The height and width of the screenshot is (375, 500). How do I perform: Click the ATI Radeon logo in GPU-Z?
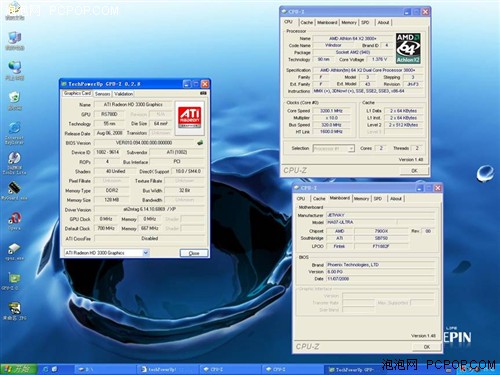pyautogui.click(x=189, y=117)
